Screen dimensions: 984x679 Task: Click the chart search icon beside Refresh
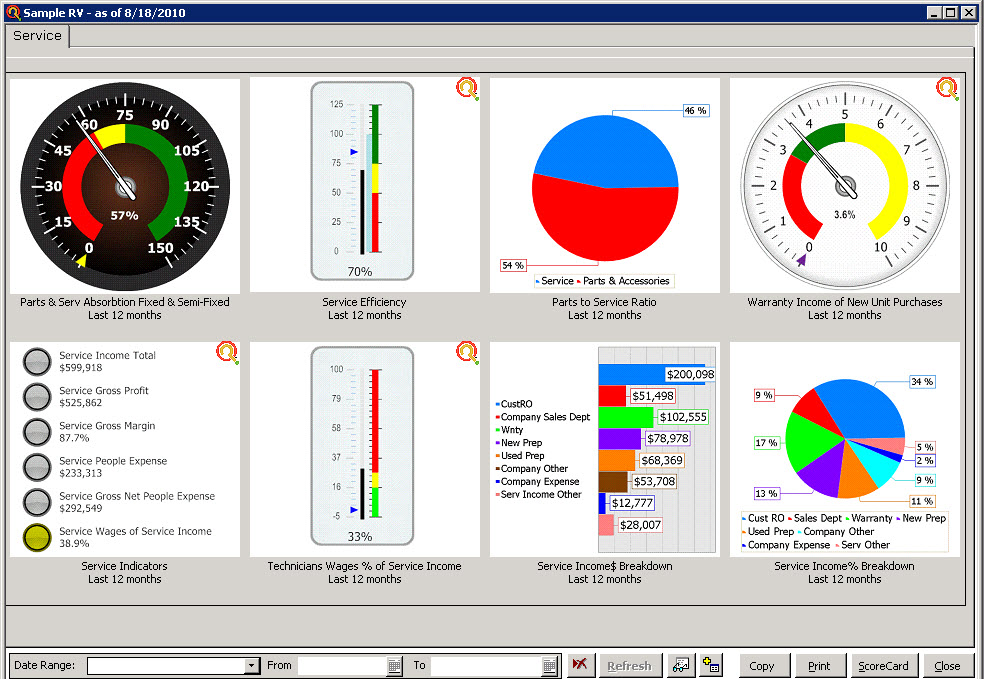coord(681,665)
